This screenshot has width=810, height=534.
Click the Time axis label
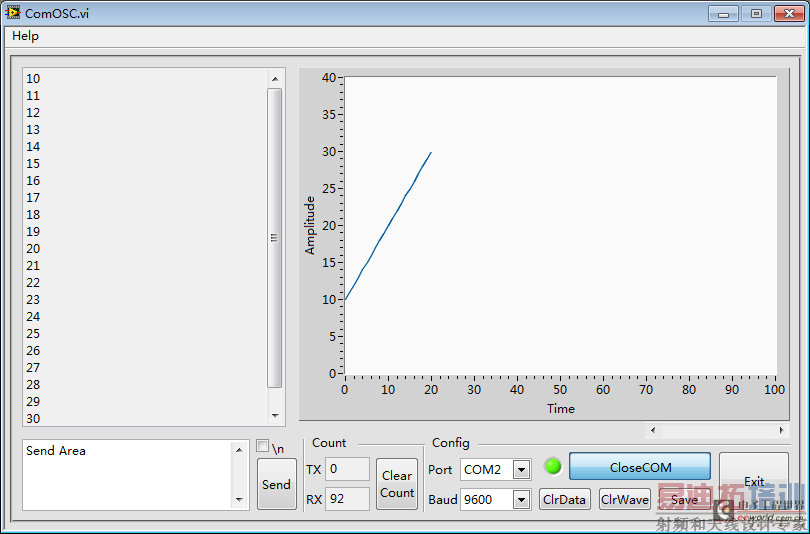tap(560, 409)
